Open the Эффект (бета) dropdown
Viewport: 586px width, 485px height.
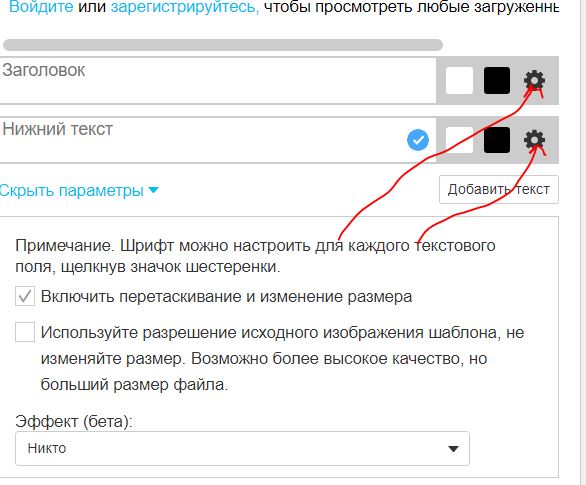pyautogui.click(x=242, y=448)
